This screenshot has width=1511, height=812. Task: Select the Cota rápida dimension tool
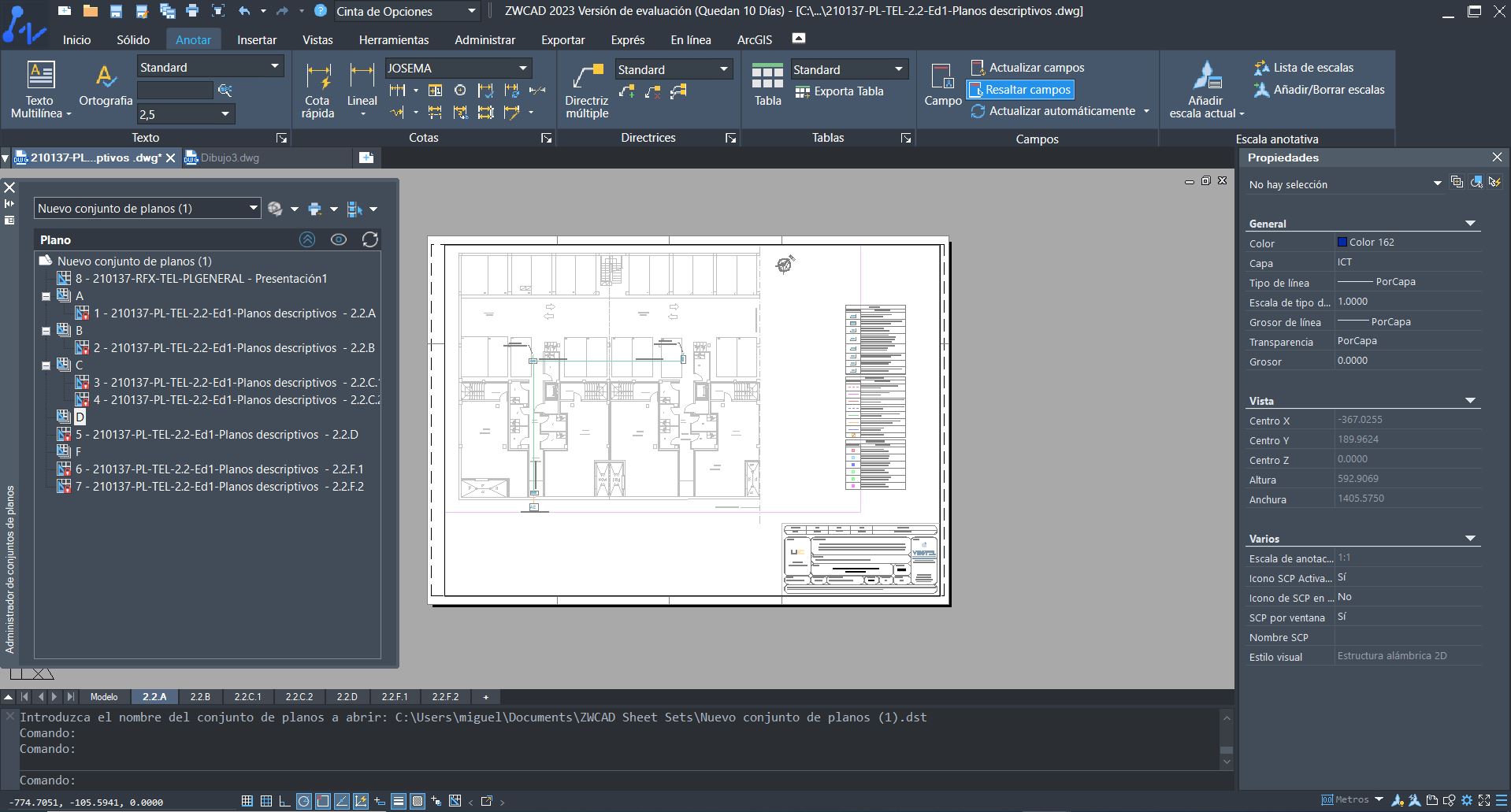[x=317, y=77]
